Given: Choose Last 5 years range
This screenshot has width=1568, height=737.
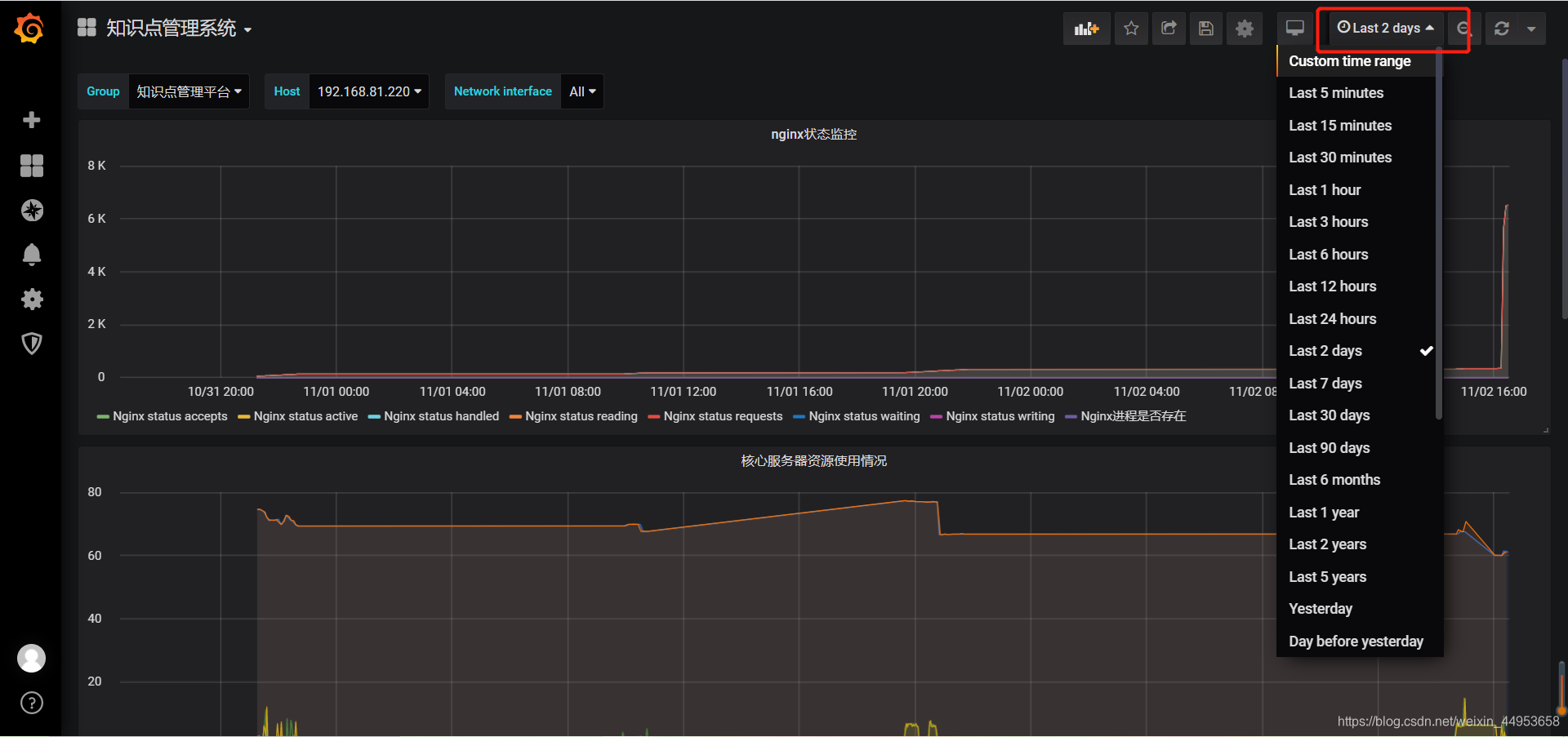Looking at the screenshot, I should pyautogui.click(x=1356, y=577).
